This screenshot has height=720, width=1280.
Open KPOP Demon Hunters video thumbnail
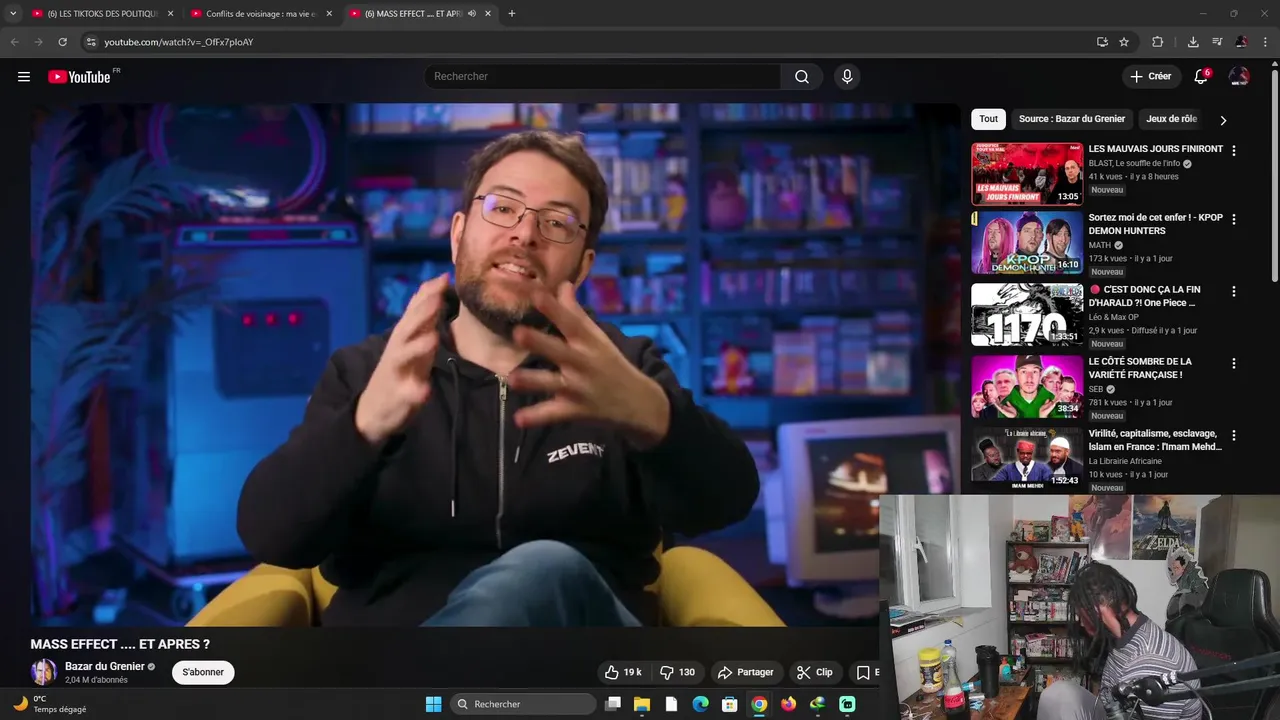click(1027, 242)
